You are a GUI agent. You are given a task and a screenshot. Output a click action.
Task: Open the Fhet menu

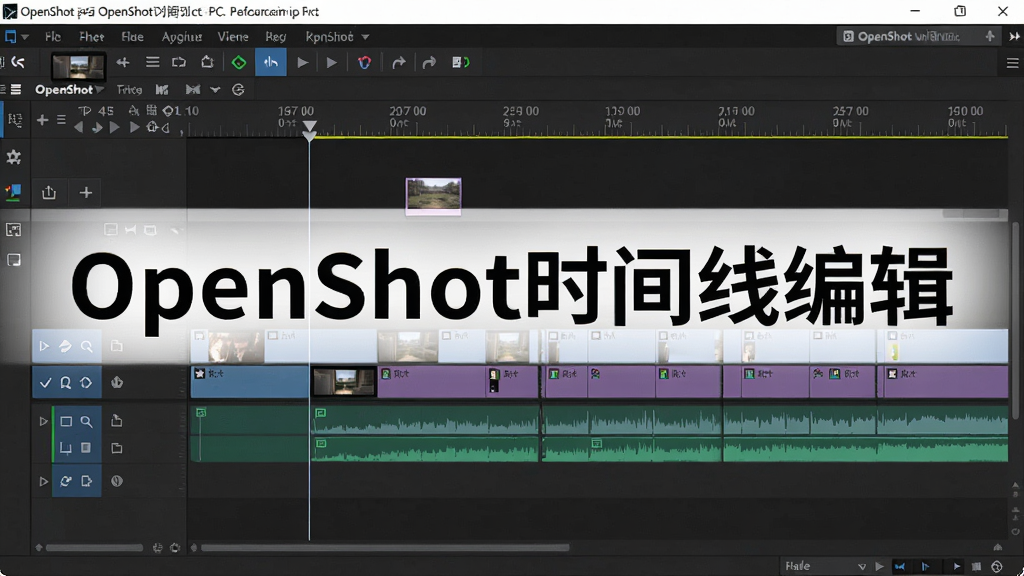[x=91, y=37]
